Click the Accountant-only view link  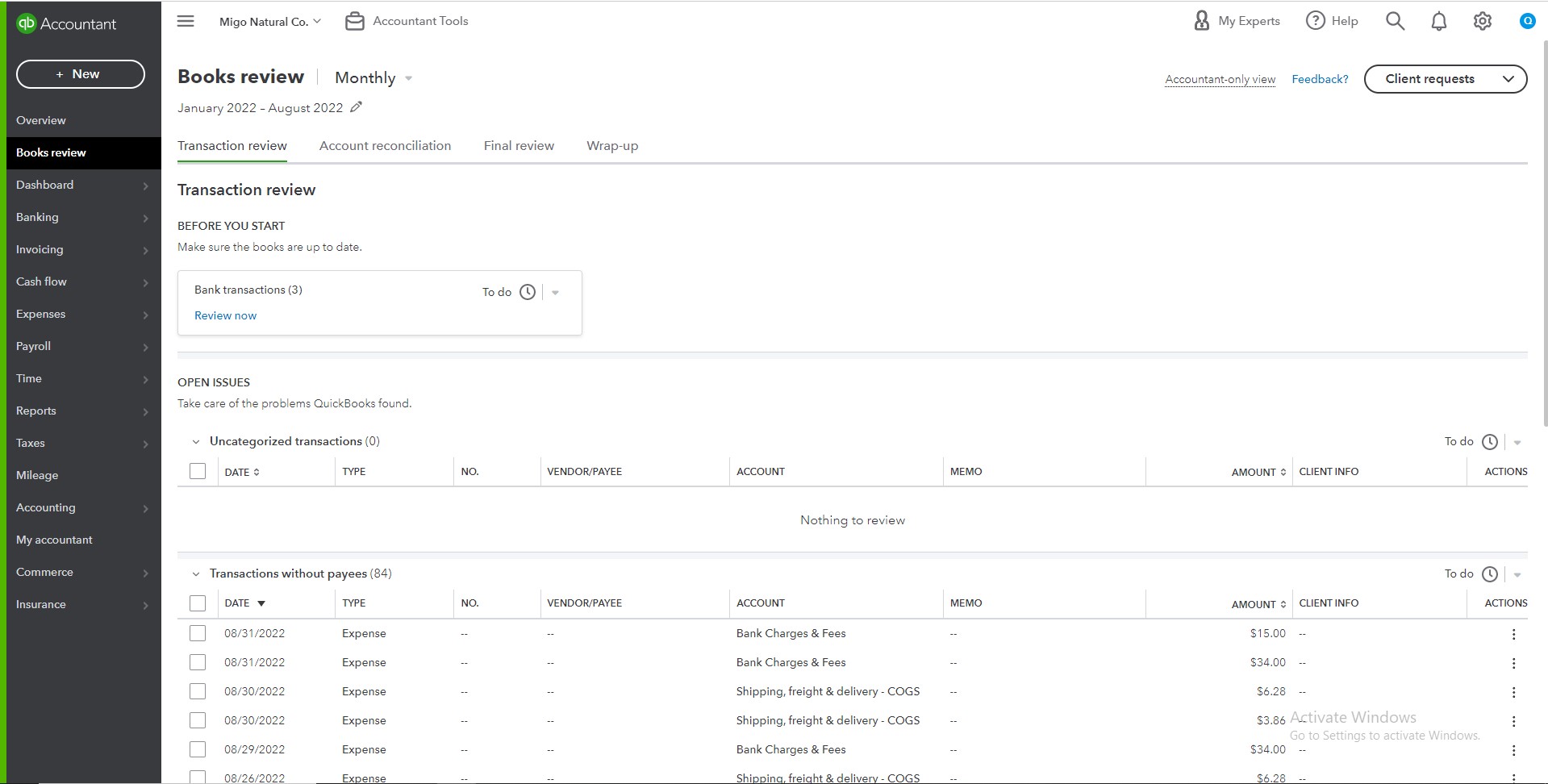coord(1220,79)
